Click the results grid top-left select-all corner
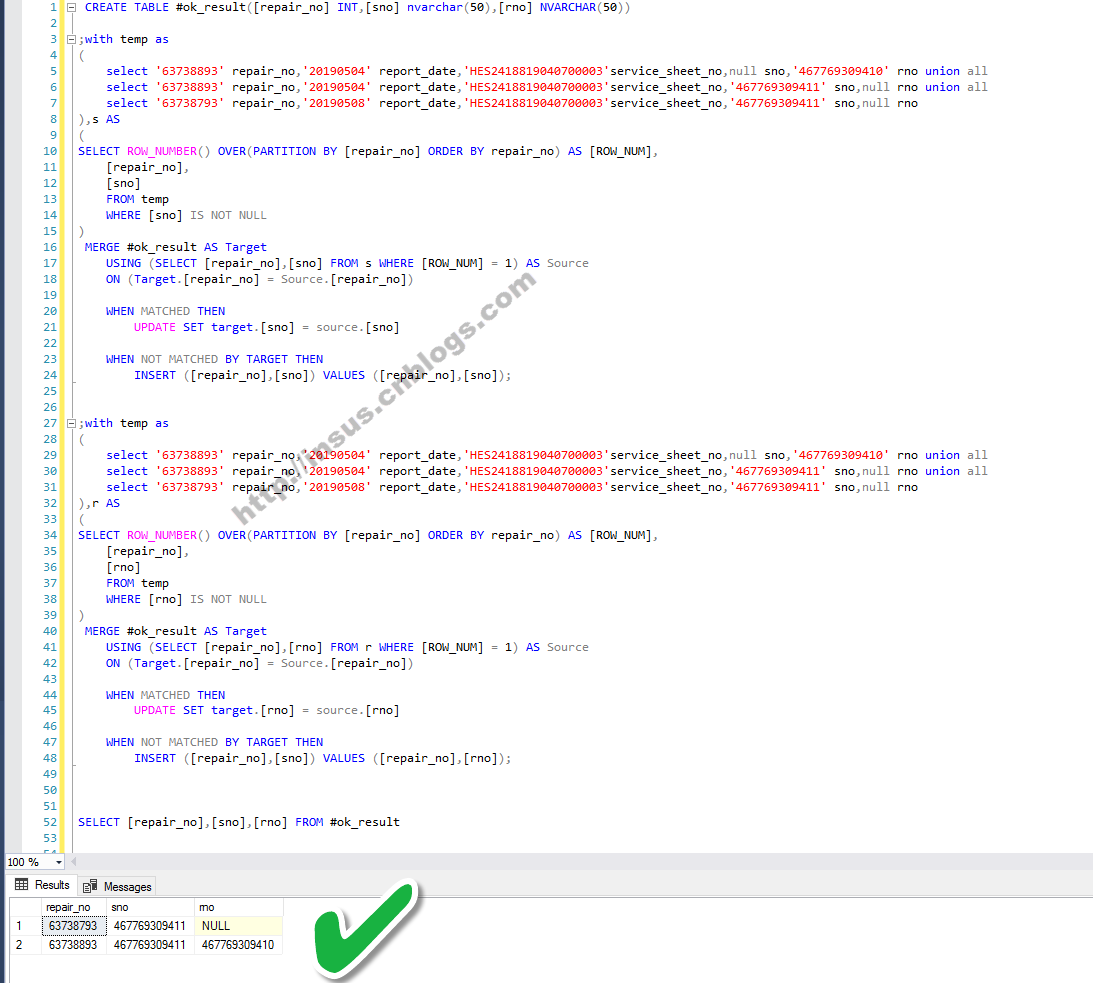 tap(25, 907)
